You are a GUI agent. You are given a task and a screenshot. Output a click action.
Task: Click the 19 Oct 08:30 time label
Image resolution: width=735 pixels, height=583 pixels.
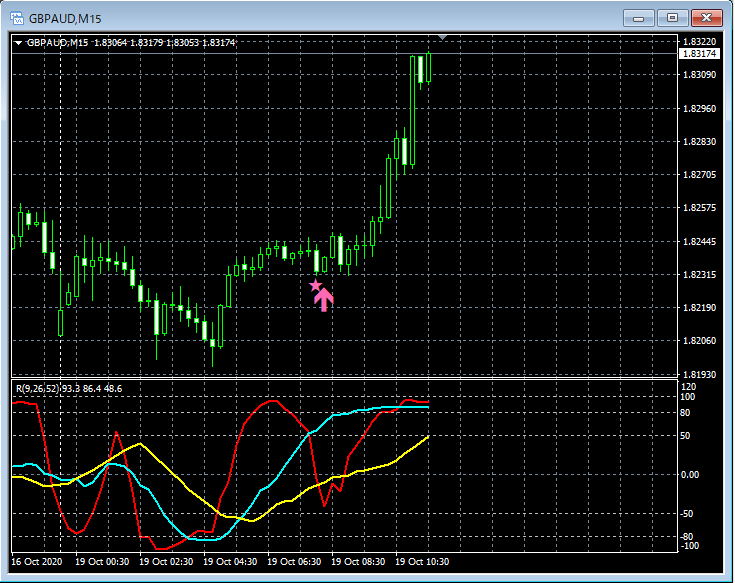[358, 561]
